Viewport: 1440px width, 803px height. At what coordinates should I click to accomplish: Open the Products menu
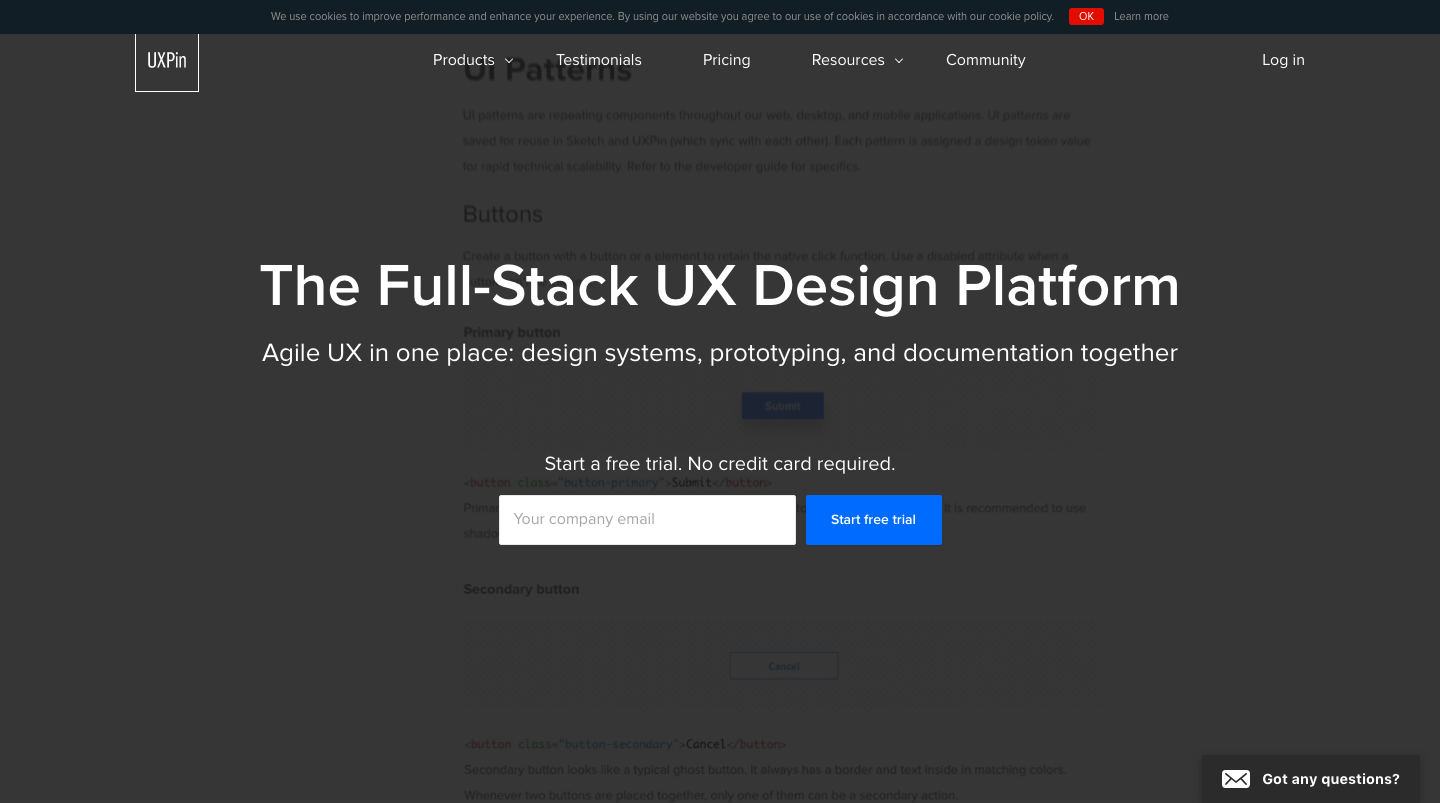click(x=464, y=60)
